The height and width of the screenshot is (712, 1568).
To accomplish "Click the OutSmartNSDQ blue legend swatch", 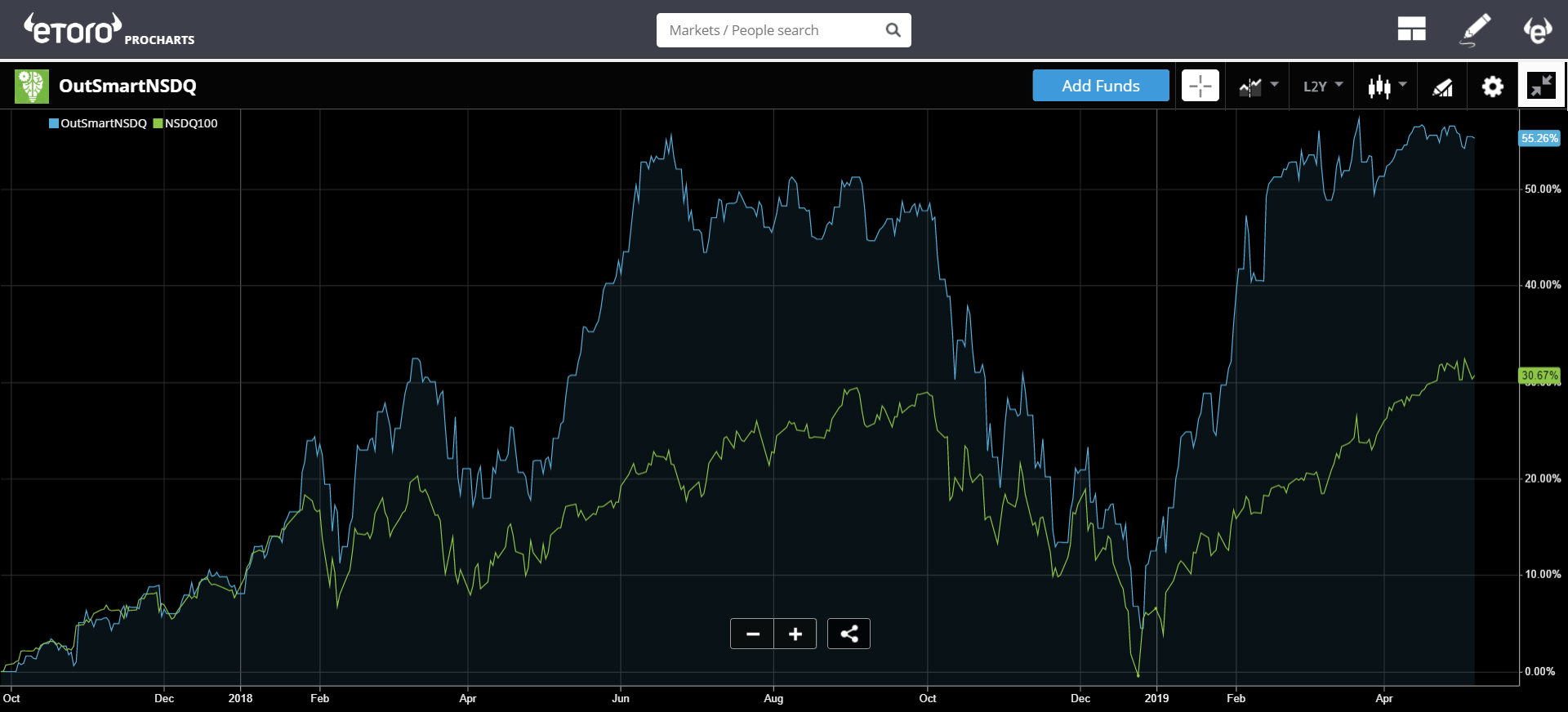I will click(x=54, y=123).
